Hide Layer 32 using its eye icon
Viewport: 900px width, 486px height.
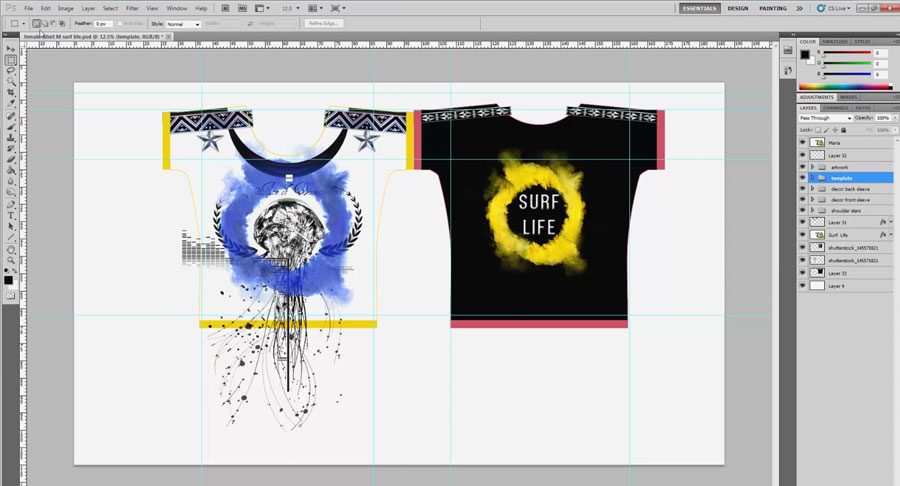point(802,155)
